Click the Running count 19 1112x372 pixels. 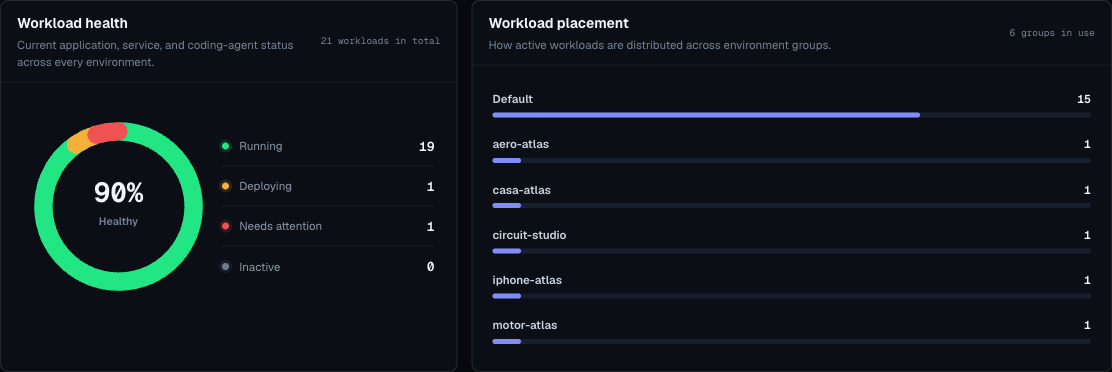pyautogui.click(x=426, y=147)
